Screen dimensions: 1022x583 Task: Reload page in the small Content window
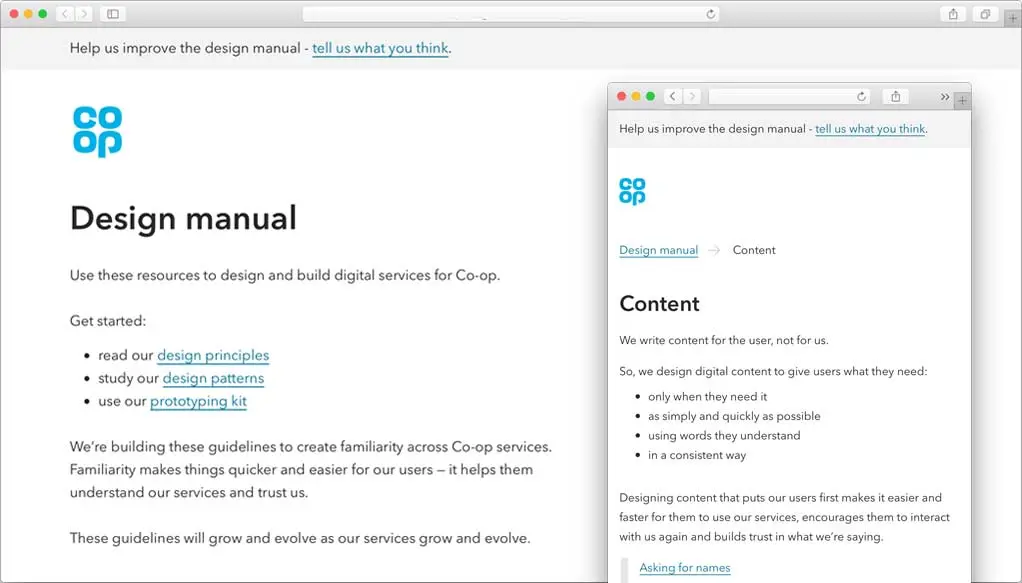pyautogui.click(x=861, y=97)
